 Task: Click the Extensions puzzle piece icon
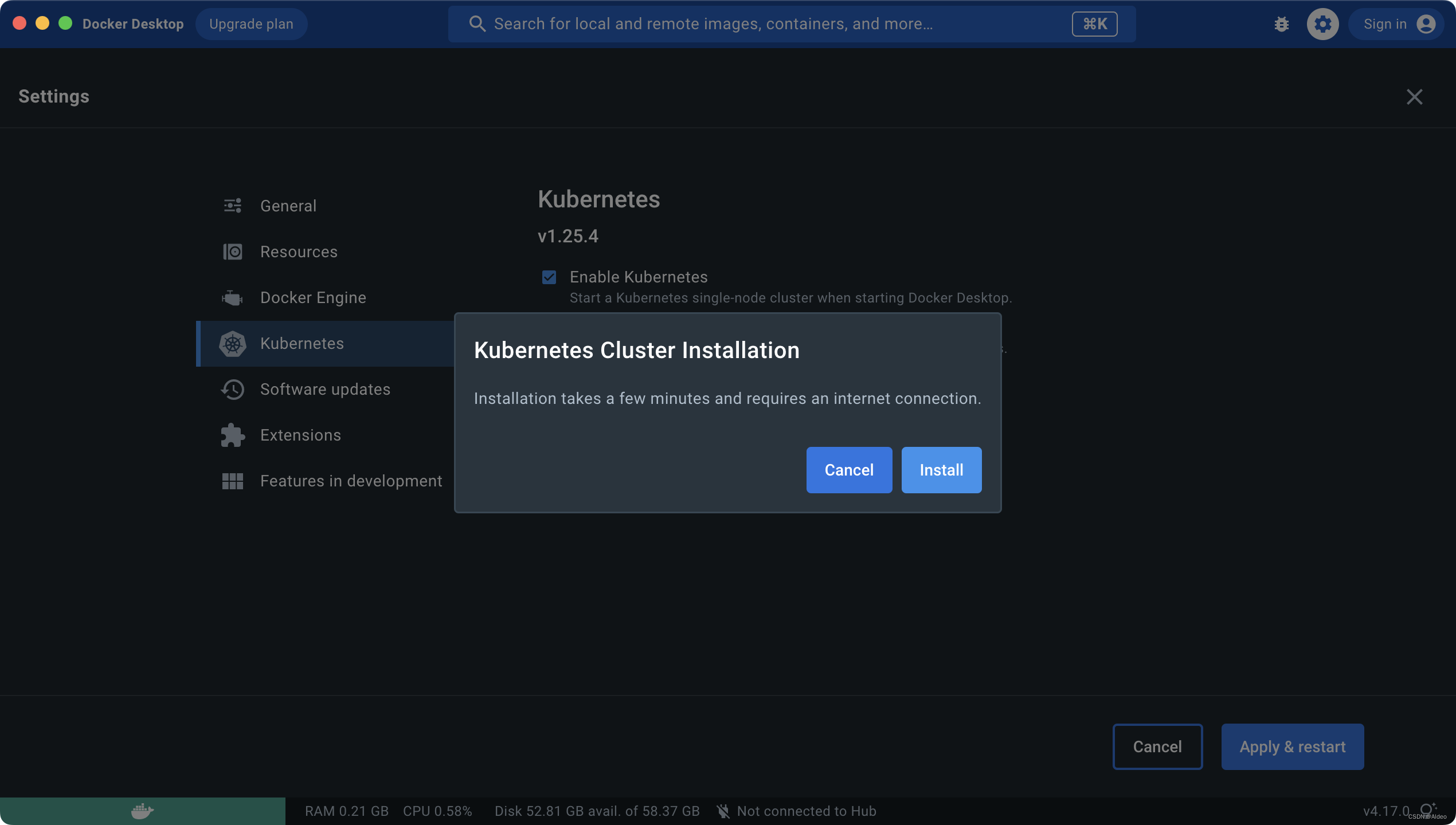[x=233, y=435]
